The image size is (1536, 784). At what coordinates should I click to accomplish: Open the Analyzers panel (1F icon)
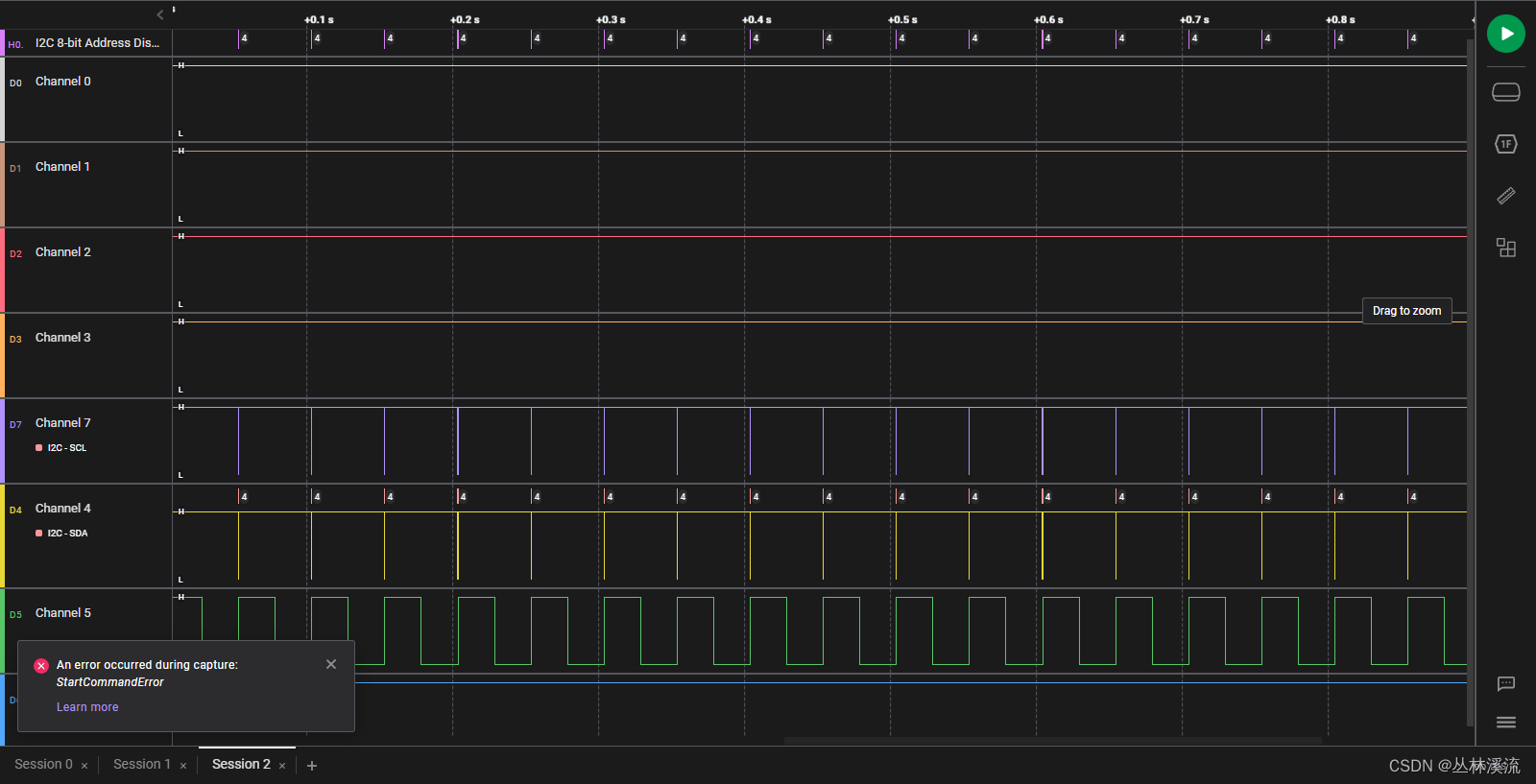coord(1505,144)
